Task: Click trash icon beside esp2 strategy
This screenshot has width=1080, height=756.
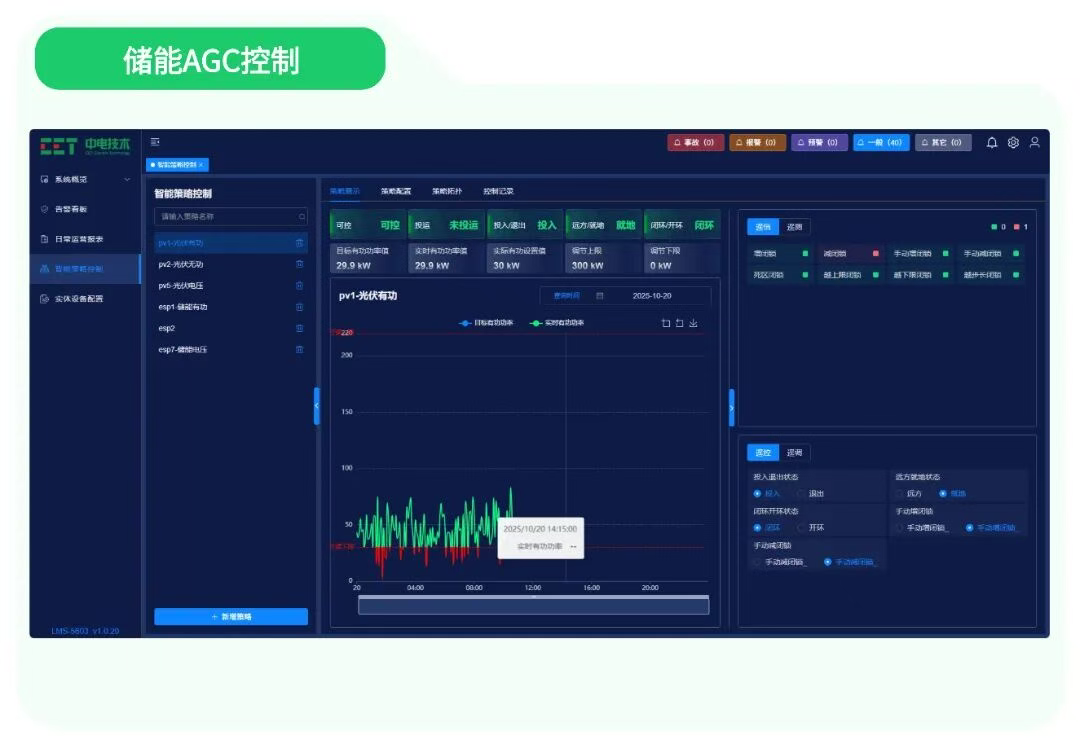Action: coord(299,328)
